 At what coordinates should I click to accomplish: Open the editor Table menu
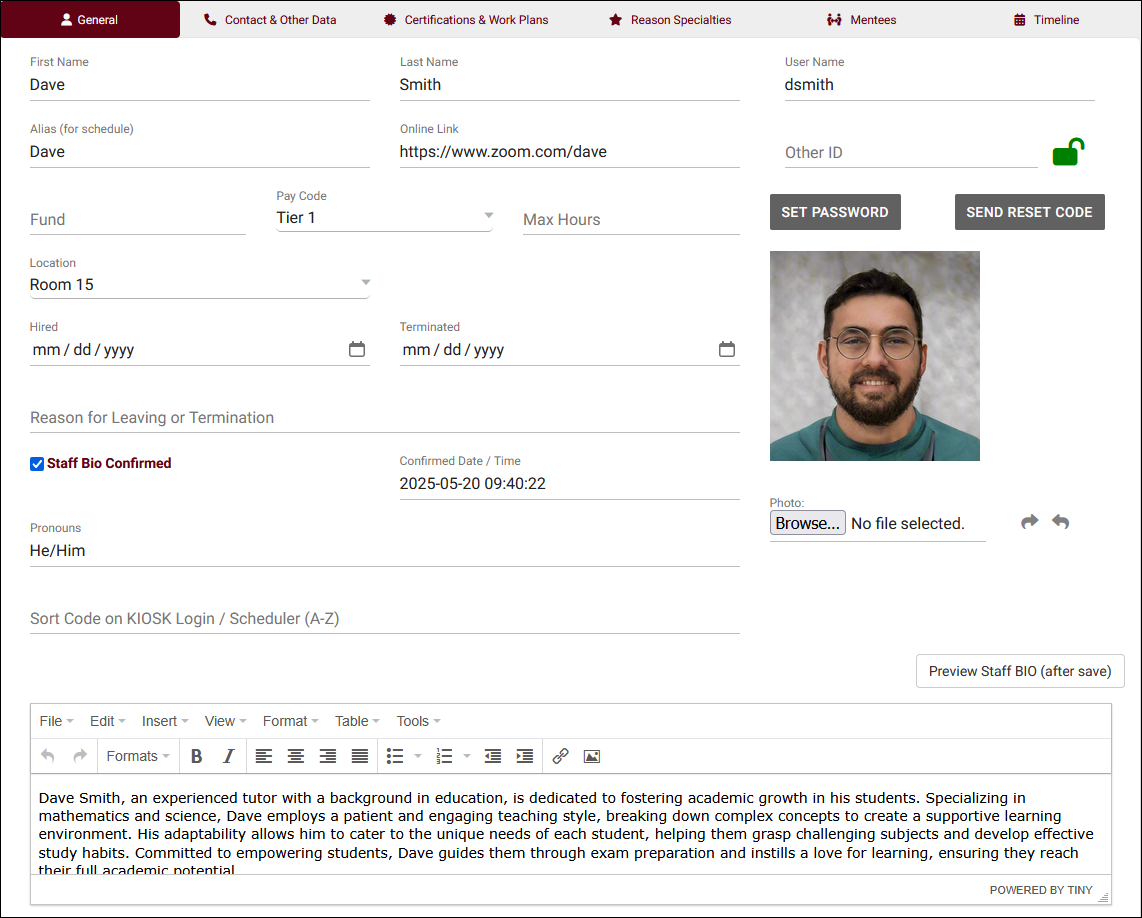(357, 721)
